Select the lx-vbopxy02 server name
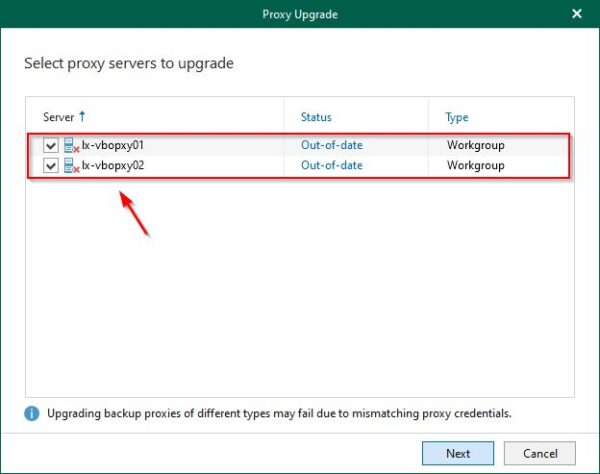Viewport: 600px width, 474px height. coord(113,166)
